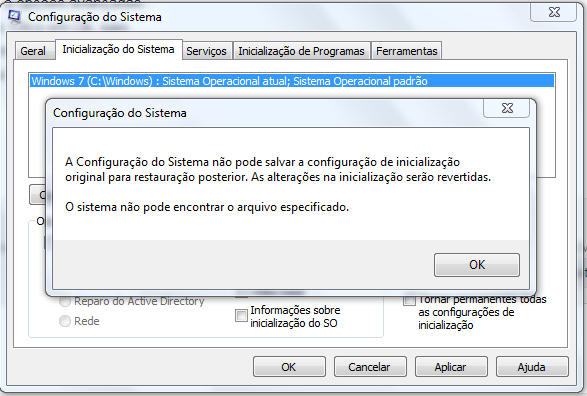This screenshot has height=396, width=587.
Task: Go to the Inicialização de Programas tab
Action: point(301,51)
